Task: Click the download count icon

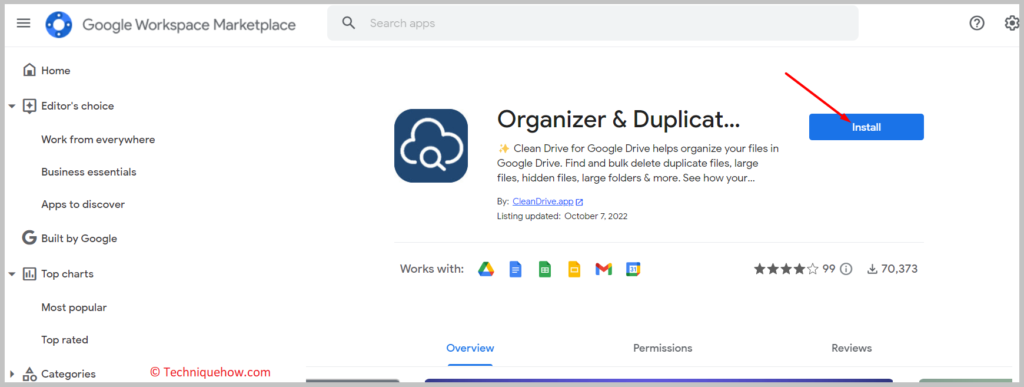Action: (872, 269)
